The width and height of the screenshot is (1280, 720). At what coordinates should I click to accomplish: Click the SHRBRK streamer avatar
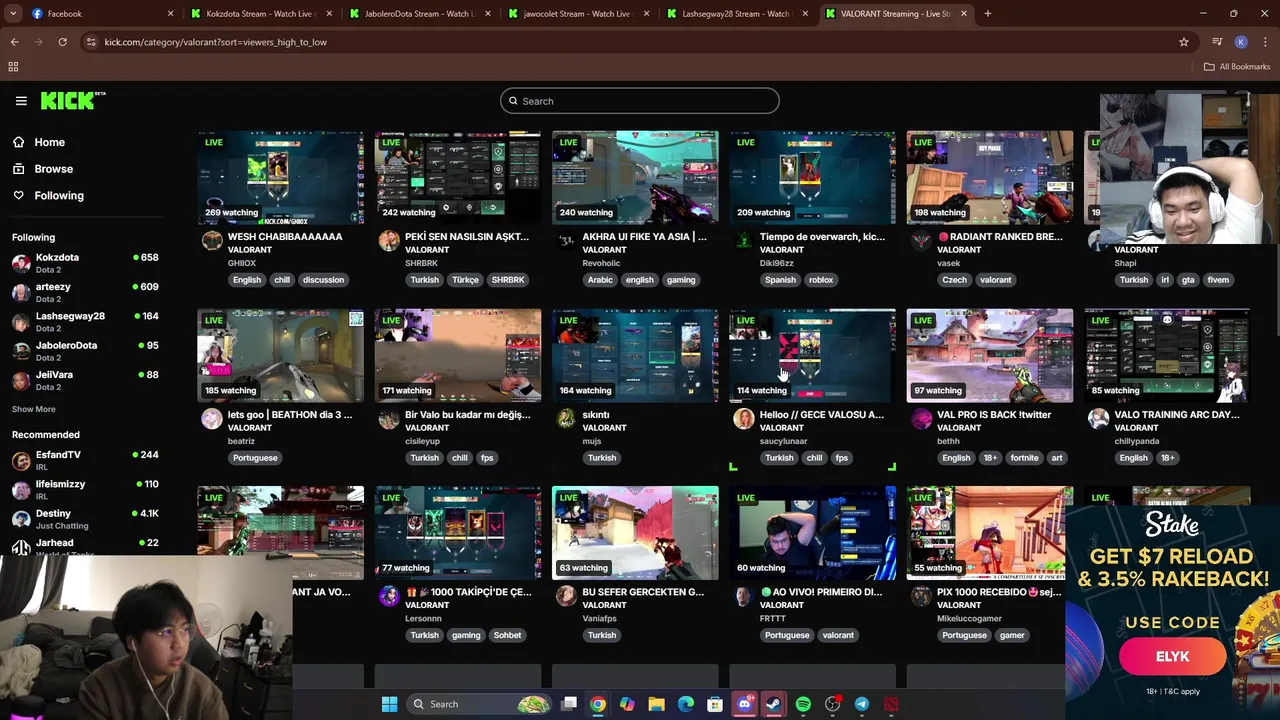point(389,241)
